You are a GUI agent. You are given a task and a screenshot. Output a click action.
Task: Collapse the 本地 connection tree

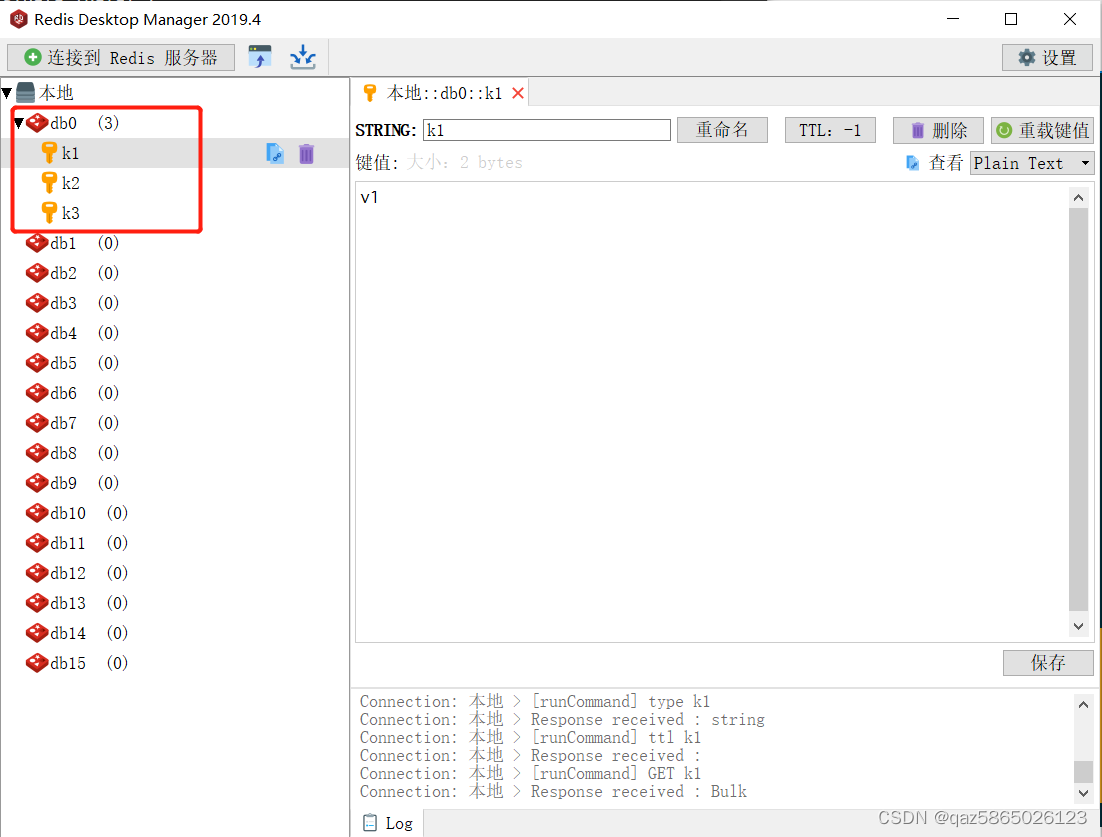tap(7, 93)
